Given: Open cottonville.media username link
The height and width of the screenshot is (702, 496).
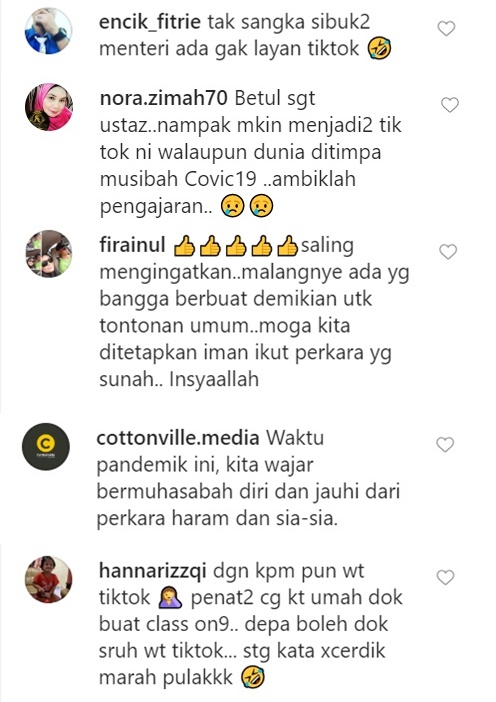Looking at the screenshot, I should pyautogui.click(x=178, y=438).
